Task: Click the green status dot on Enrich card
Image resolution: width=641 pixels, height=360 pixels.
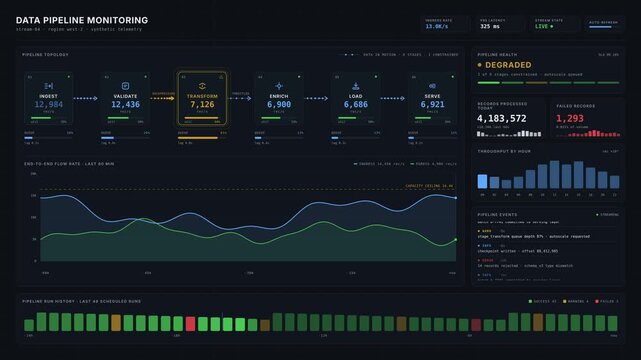Action: coord(299,76)
